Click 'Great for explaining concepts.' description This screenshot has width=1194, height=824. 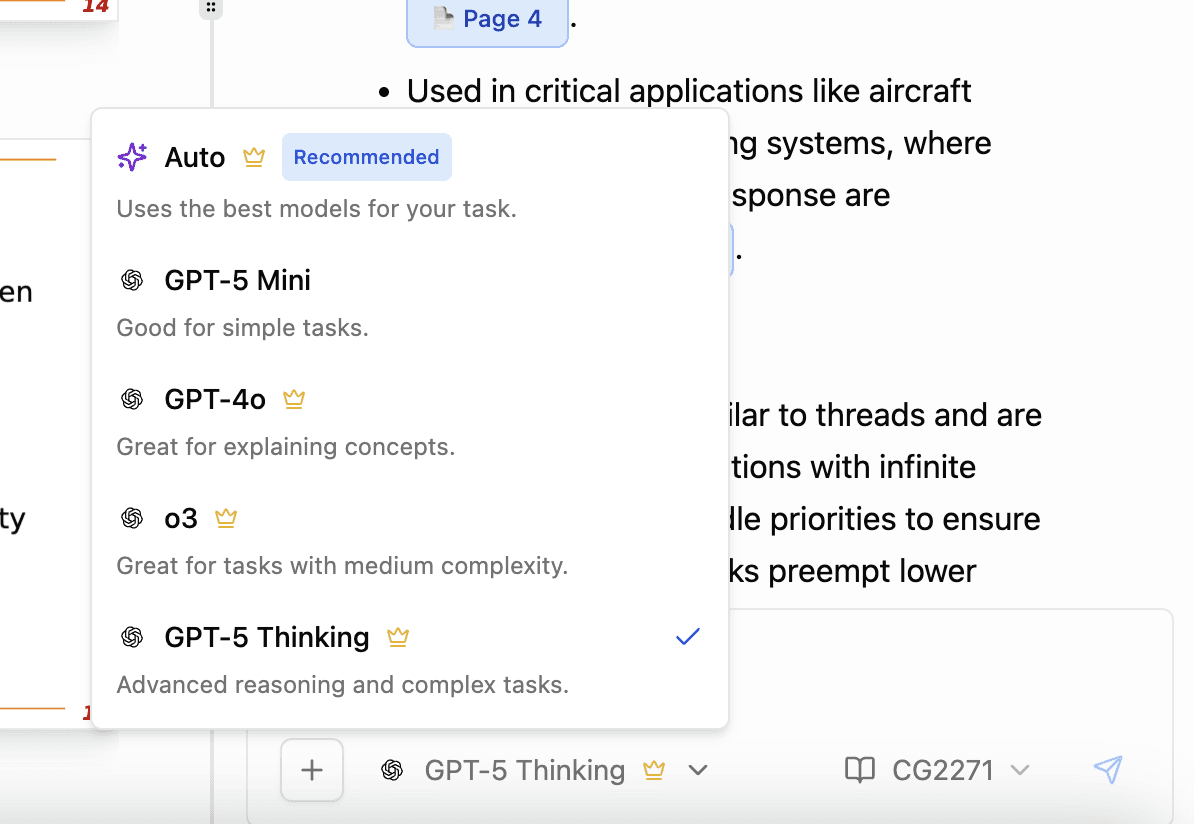tap(286, 446)
